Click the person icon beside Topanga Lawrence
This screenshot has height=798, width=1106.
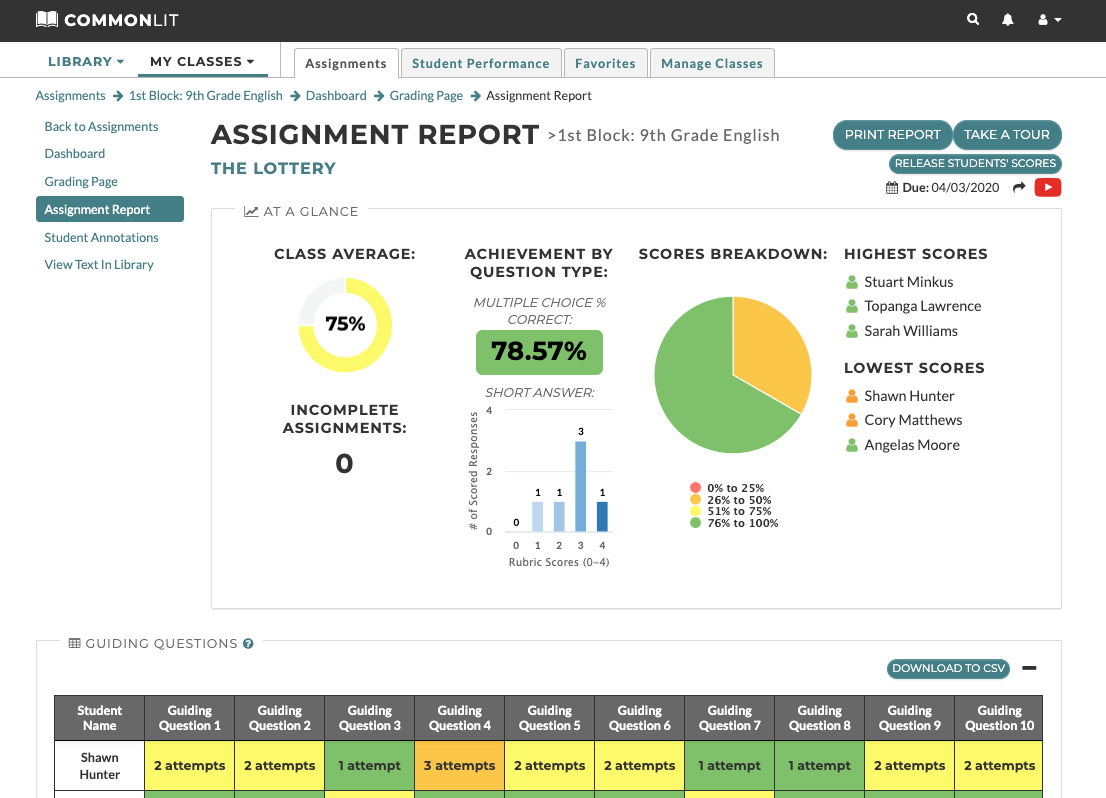(851, 306)
